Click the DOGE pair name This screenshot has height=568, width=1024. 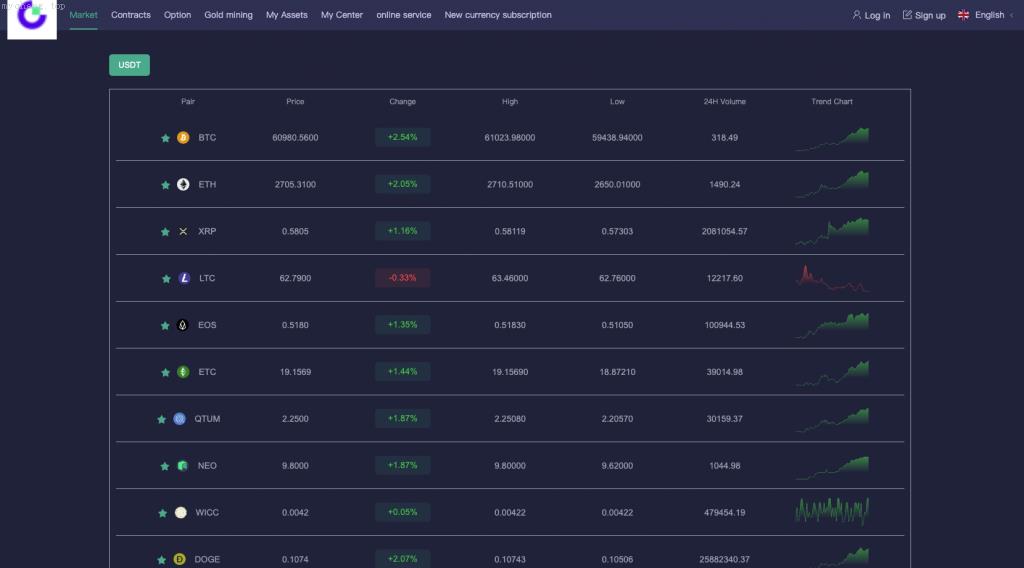tap(207, 560)
